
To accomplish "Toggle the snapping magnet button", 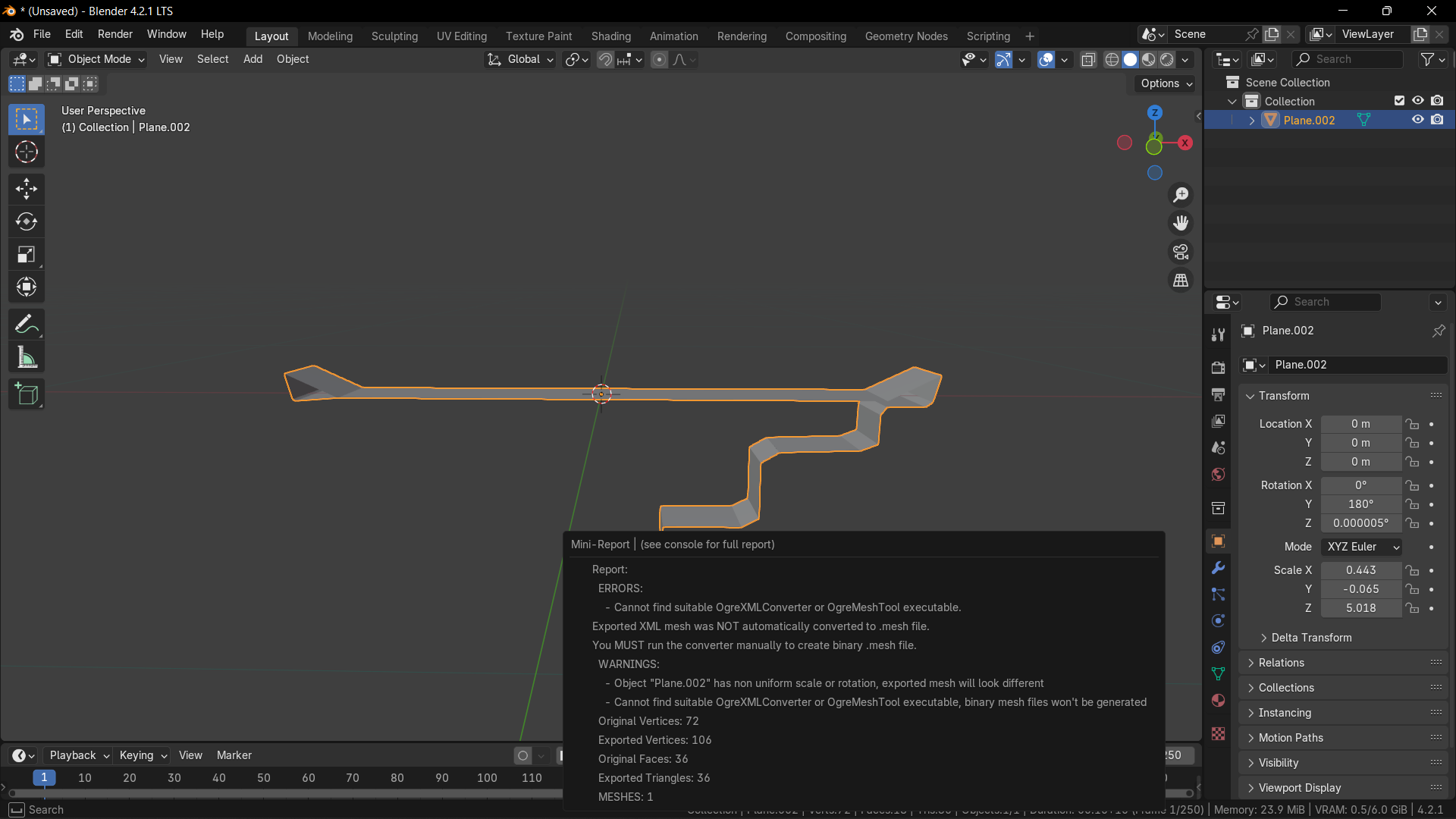I will 605,60.
